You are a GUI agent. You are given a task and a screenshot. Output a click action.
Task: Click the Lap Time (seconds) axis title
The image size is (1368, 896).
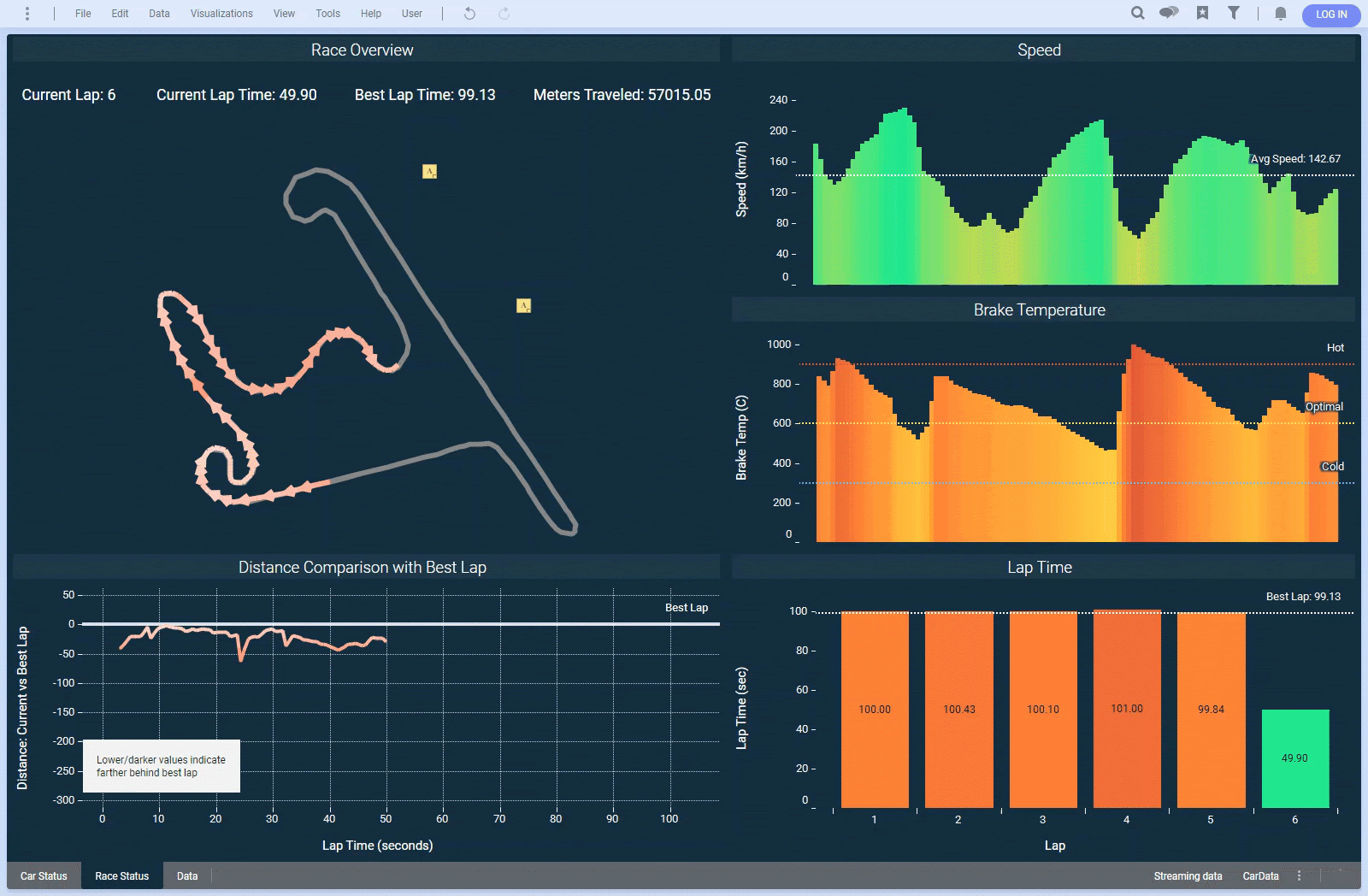[x=377, y=846]
